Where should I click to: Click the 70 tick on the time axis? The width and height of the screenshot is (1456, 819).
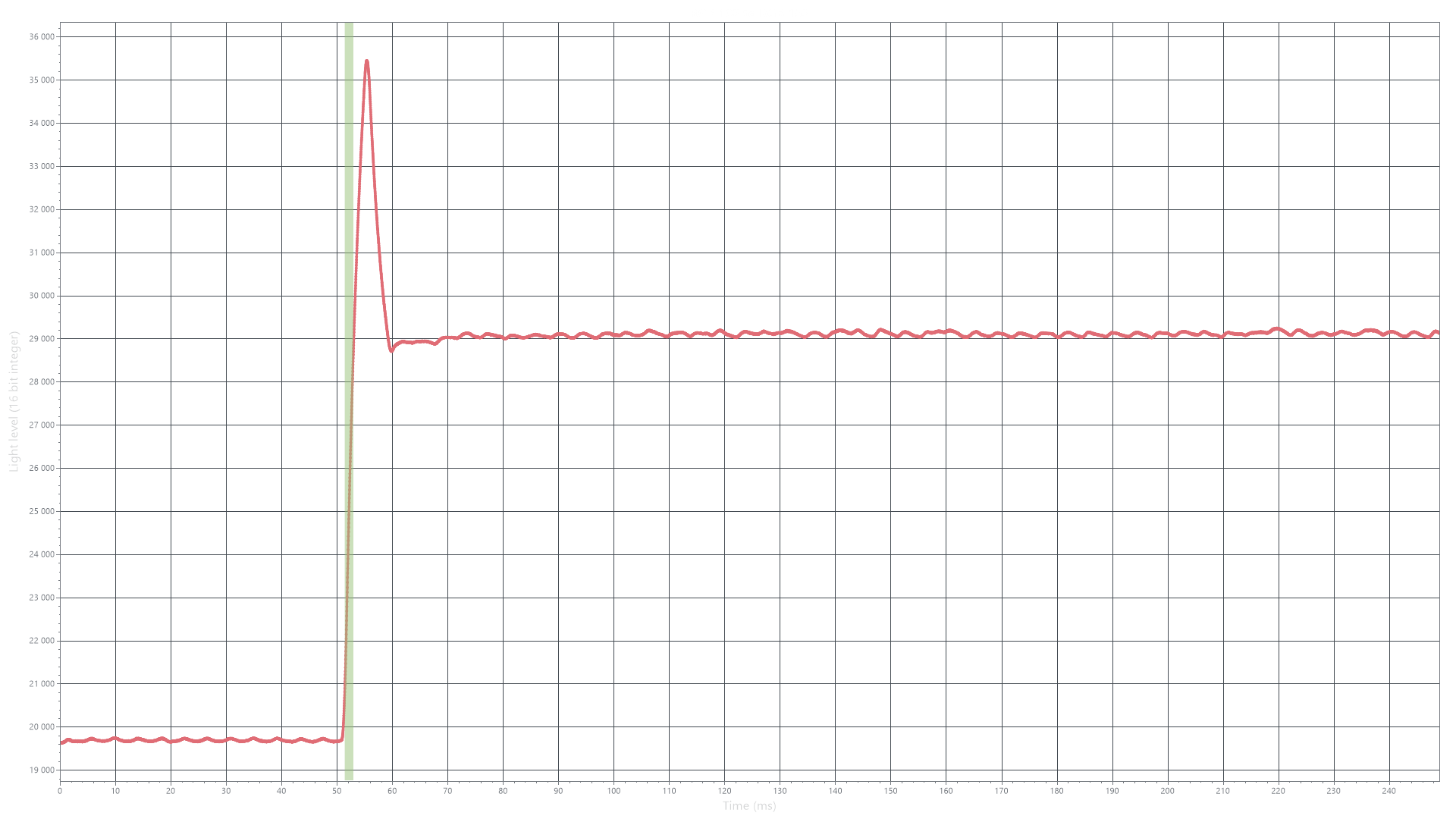(447, 791)
